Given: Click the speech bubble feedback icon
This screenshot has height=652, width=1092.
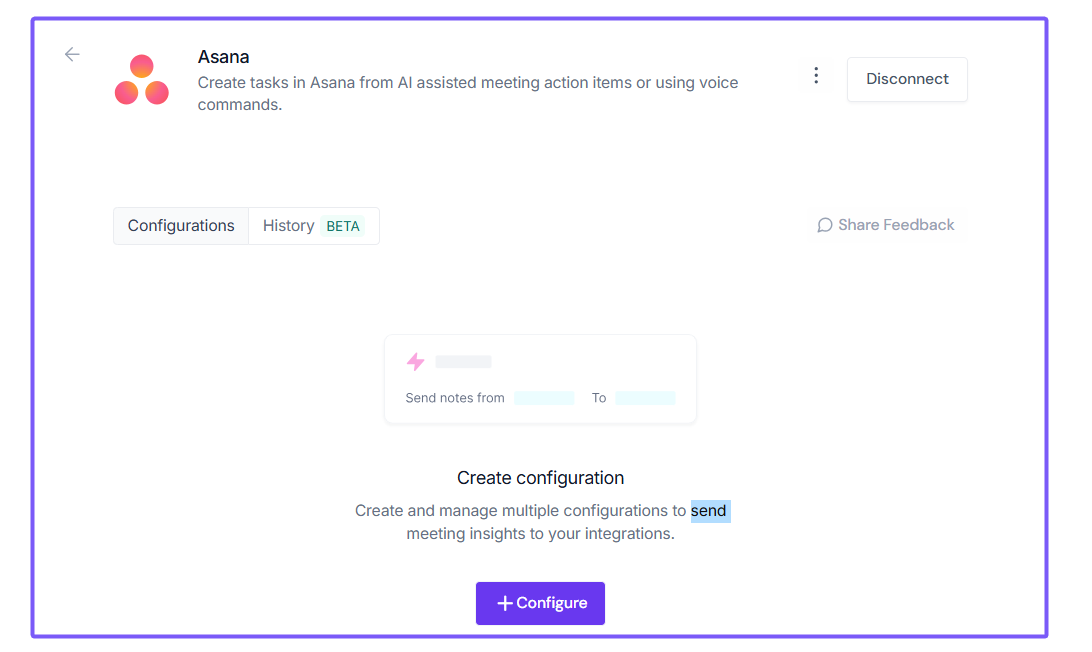Looking at the screenshot, I should [825, 226].
